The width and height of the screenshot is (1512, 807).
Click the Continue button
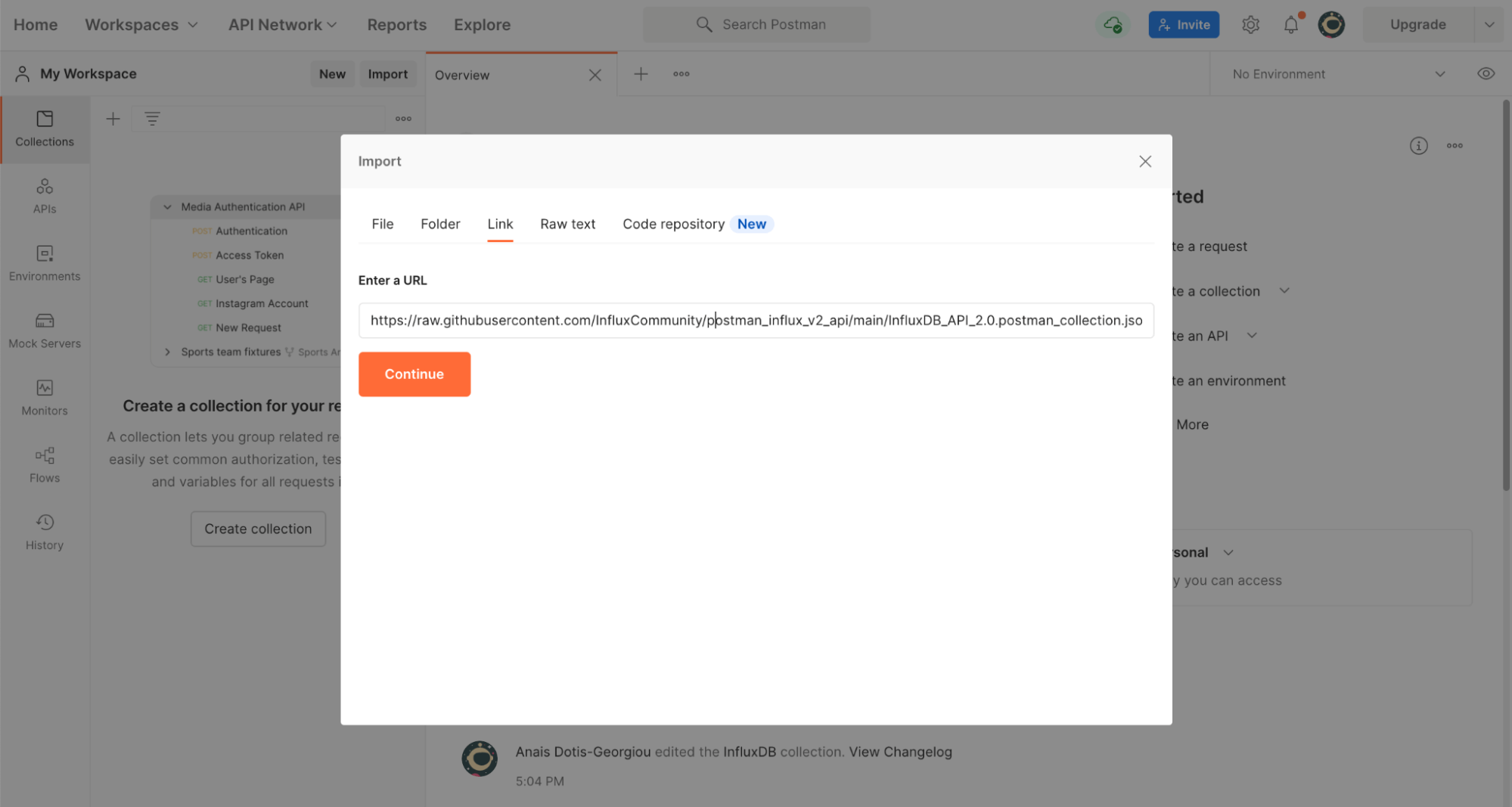[x=414, y=374]
